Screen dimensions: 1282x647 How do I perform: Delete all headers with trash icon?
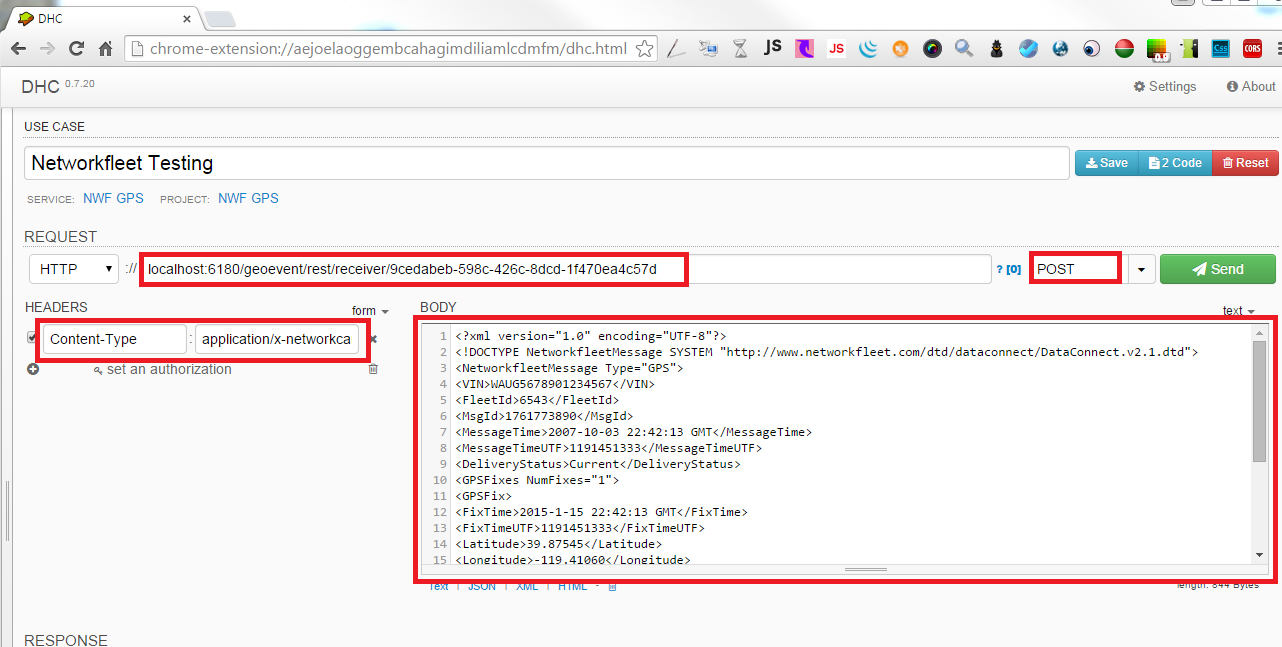coord(373,370)
